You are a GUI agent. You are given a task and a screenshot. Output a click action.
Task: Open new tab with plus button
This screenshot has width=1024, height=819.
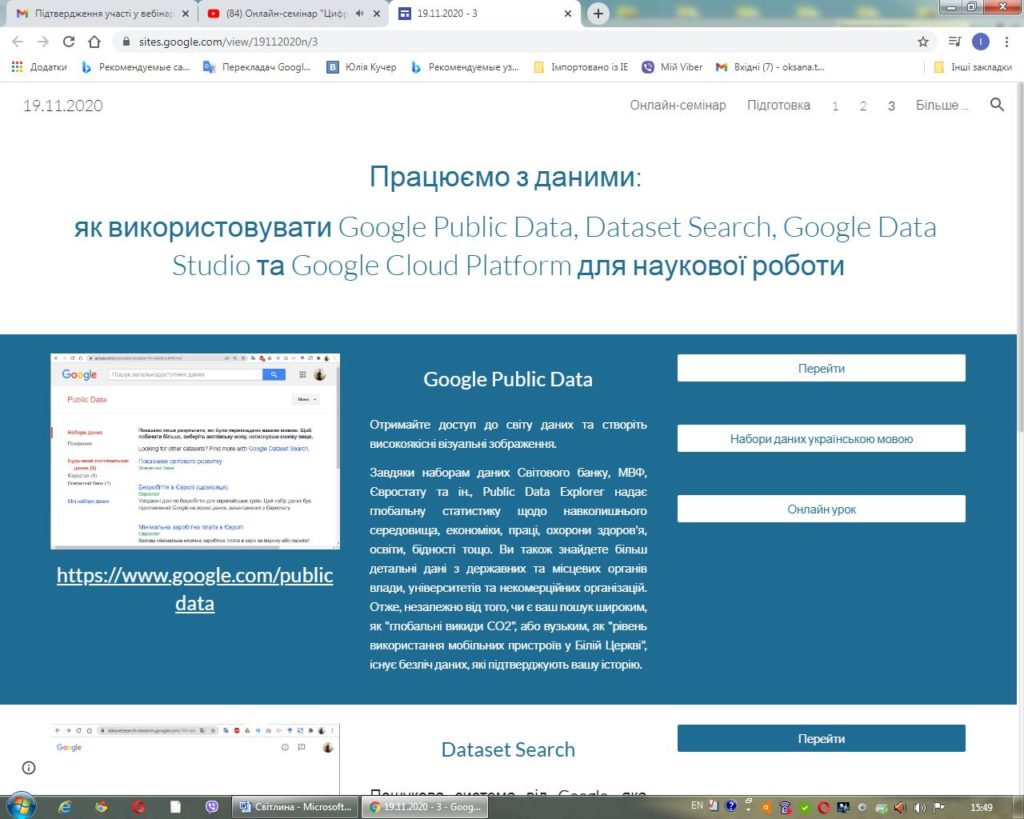pos(598,13)
